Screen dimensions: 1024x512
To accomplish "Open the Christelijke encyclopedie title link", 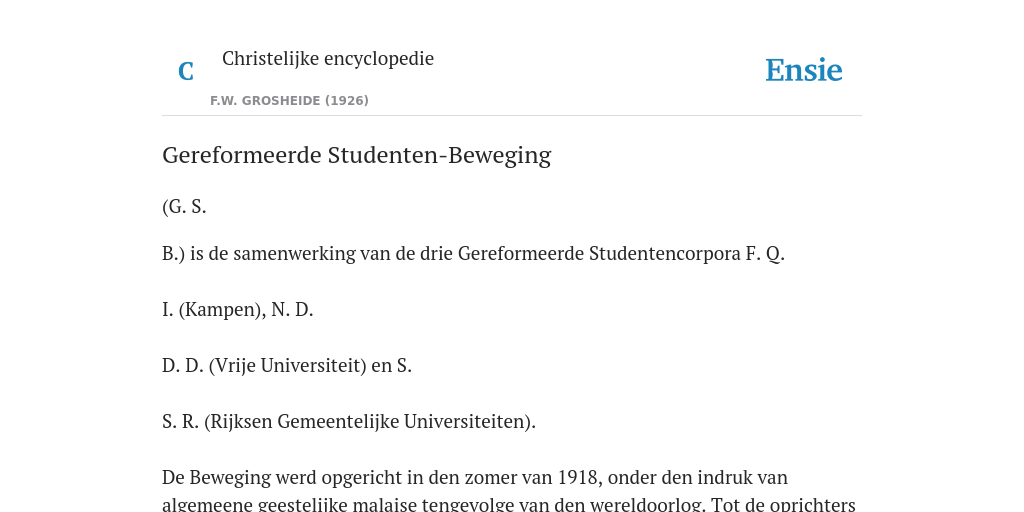I will point(328,58).
